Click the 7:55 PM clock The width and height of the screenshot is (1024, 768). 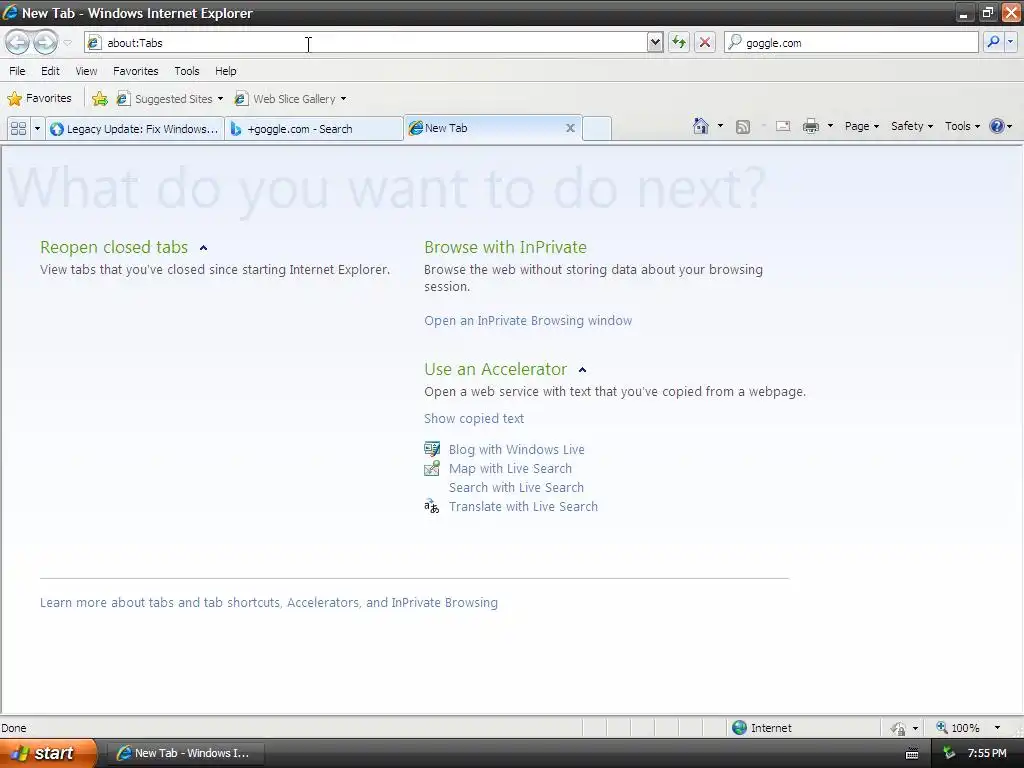[987, 753]
